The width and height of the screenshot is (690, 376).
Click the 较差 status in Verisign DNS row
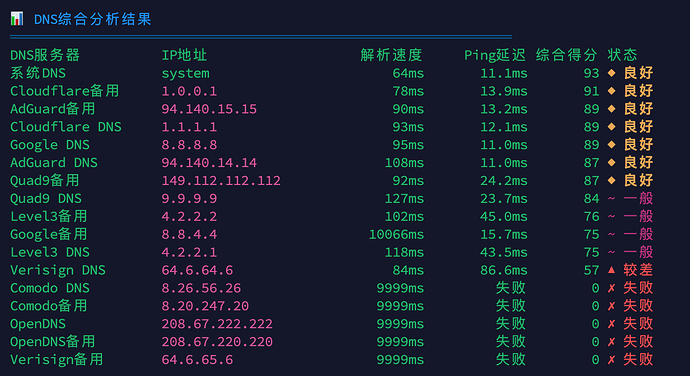[638, 270]
